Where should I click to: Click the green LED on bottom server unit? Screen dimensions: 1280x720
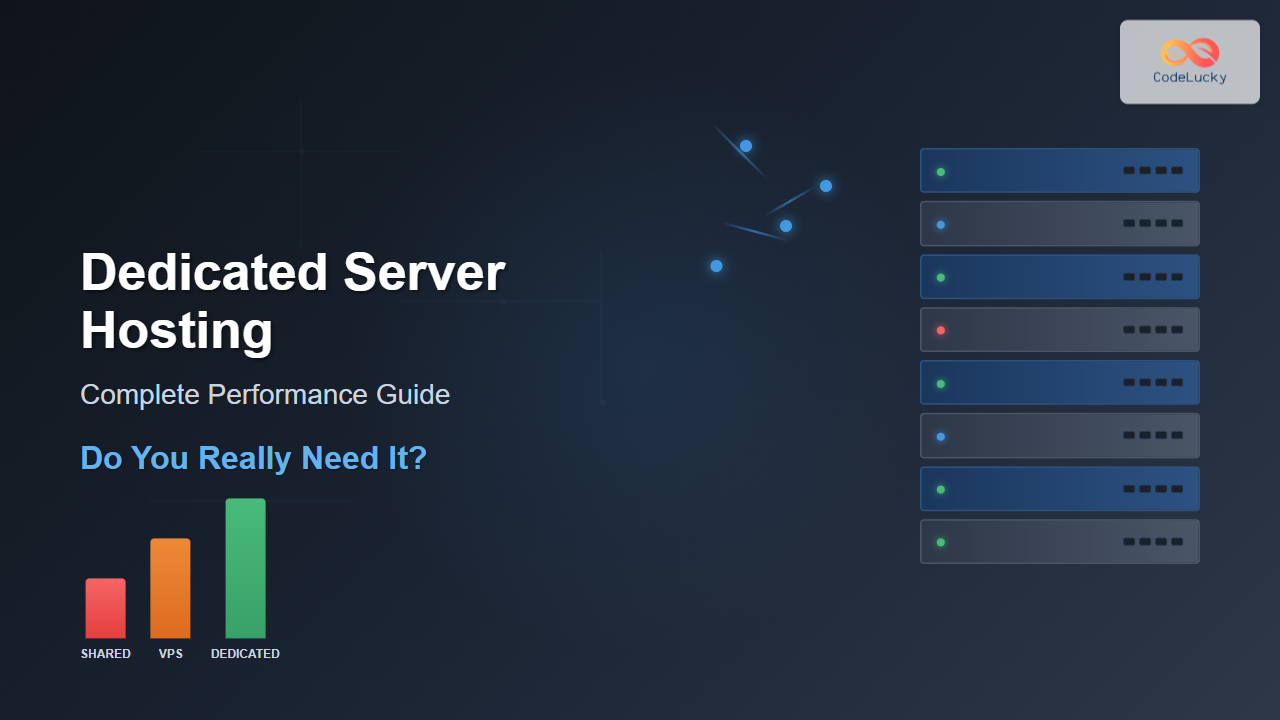941,542
